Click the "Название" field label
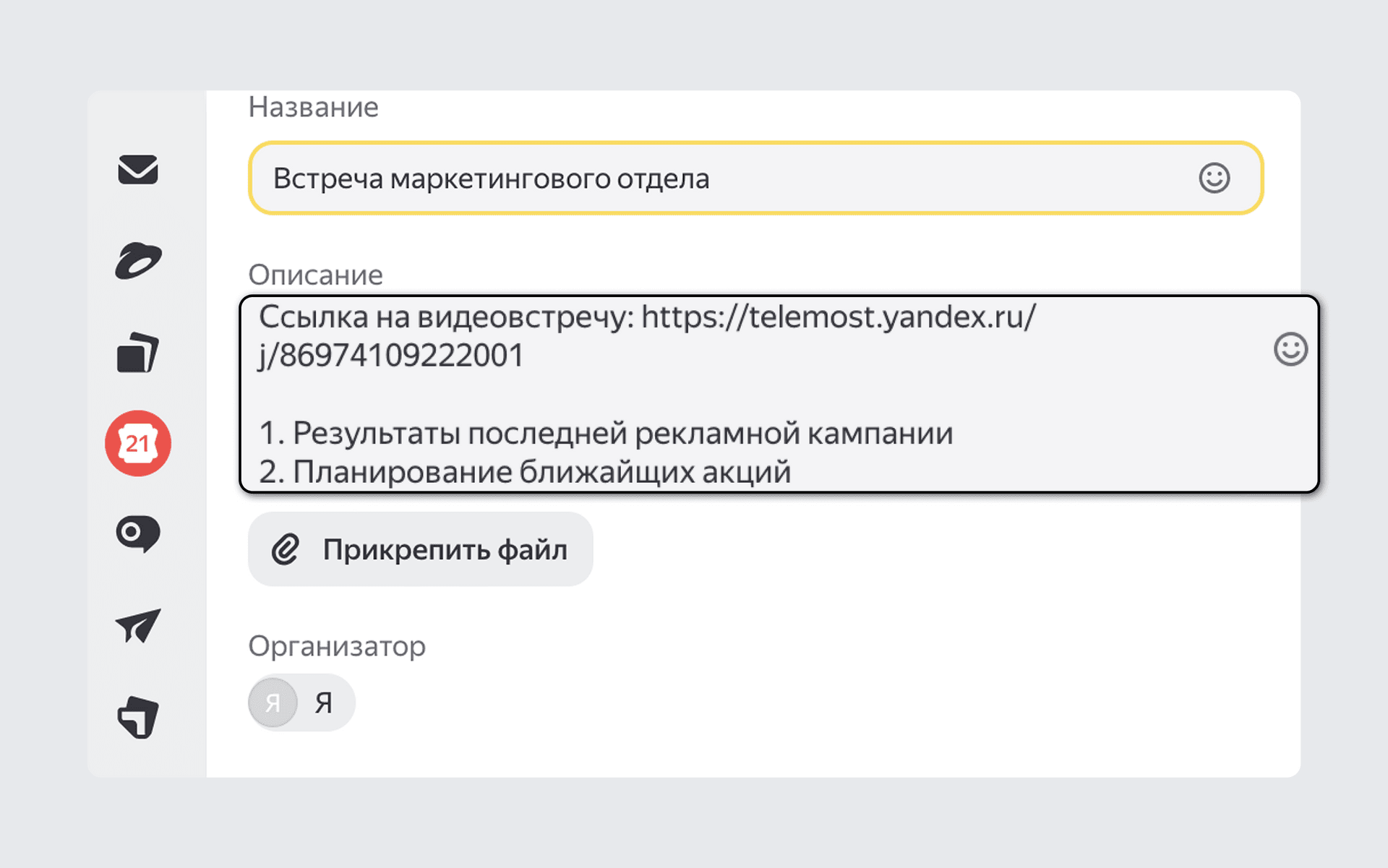The height and width of the screenshot is (868, 1388). click(313, 107)
